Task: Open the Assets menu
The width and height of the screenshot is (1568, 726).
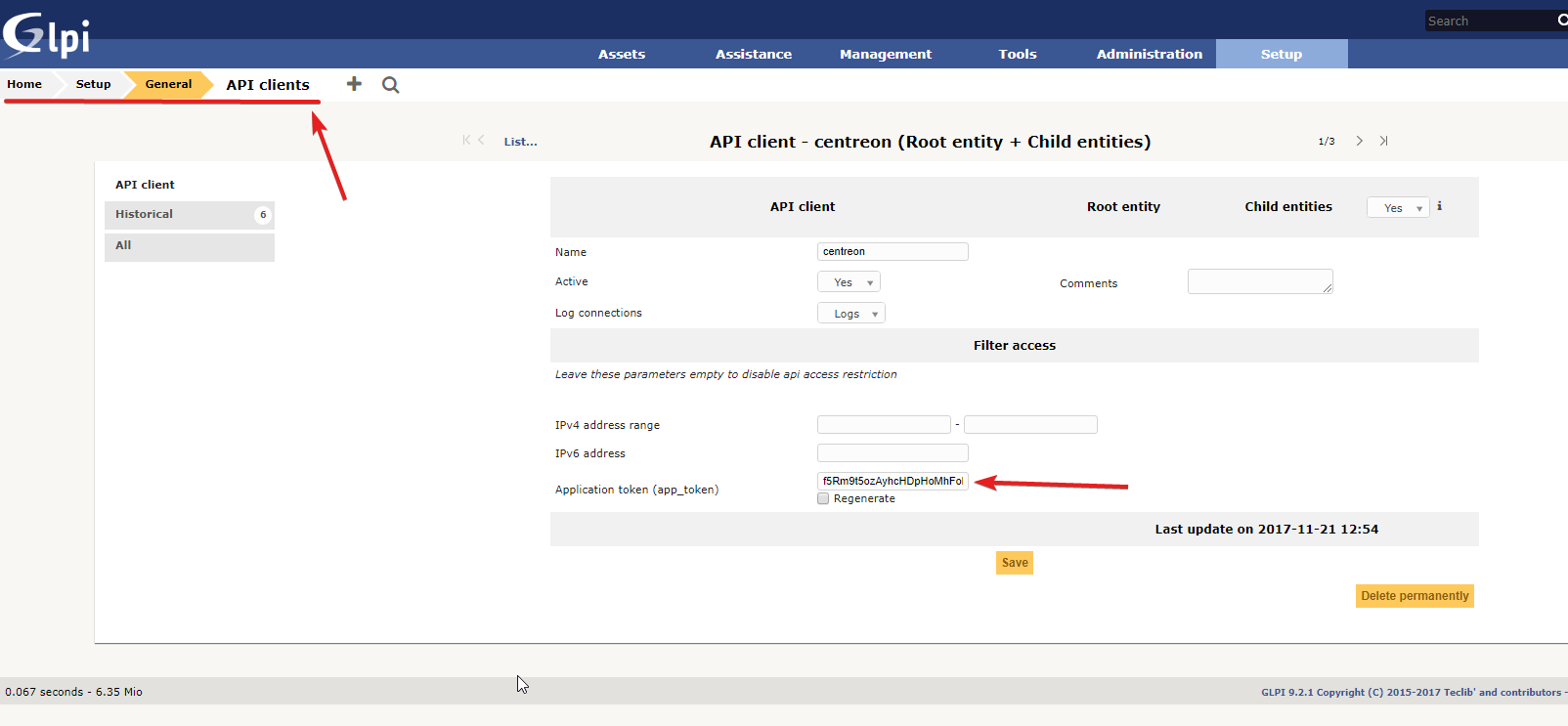Action: 622,54
